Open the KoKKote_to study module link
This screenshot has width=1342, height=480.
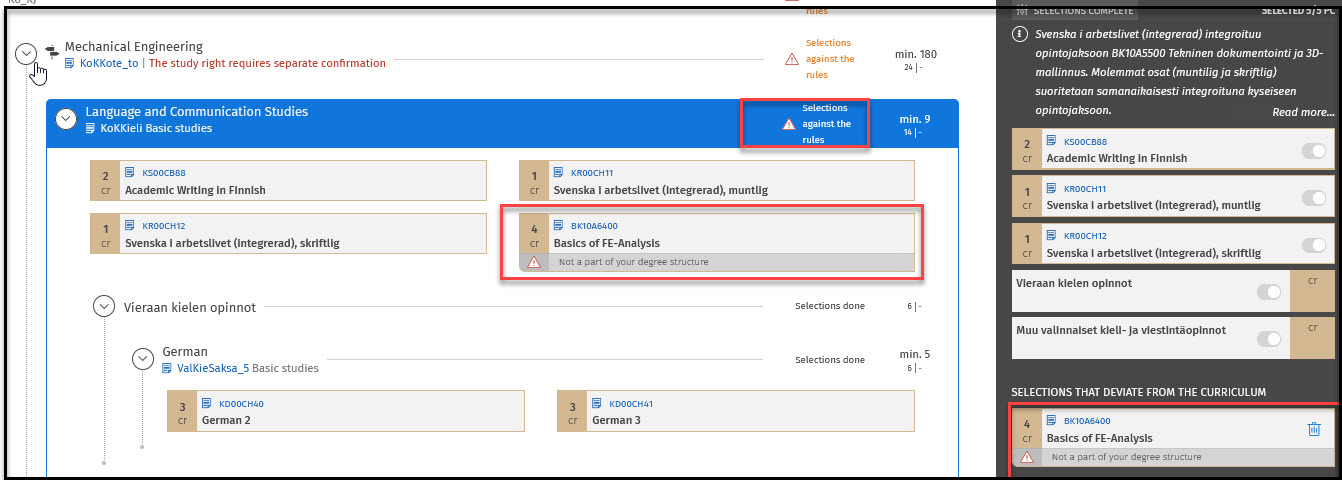(x=109, y=63)
